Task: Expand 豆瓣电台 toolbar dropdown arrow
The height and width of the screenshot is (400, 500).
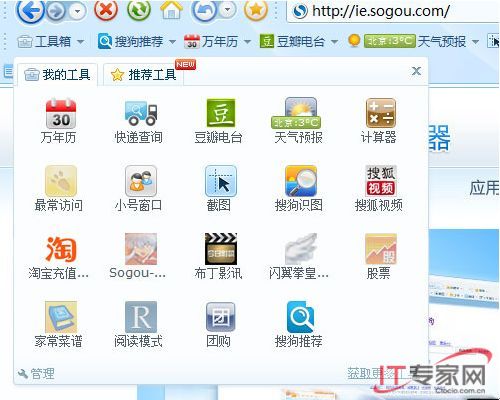Action: tap(334, 42)
